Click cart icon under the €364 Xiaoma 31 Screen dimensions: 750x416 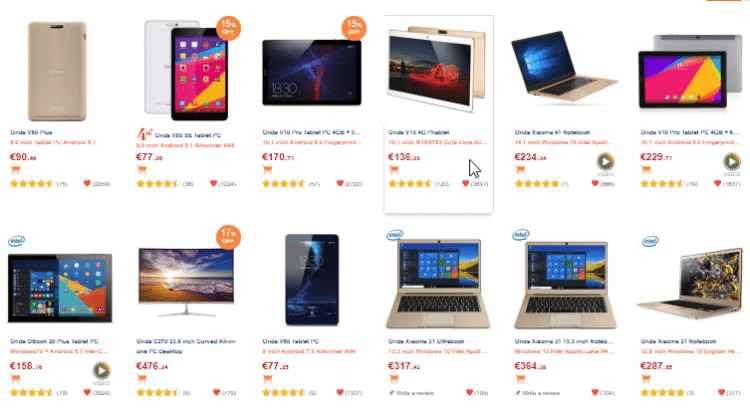pos(520,379)
